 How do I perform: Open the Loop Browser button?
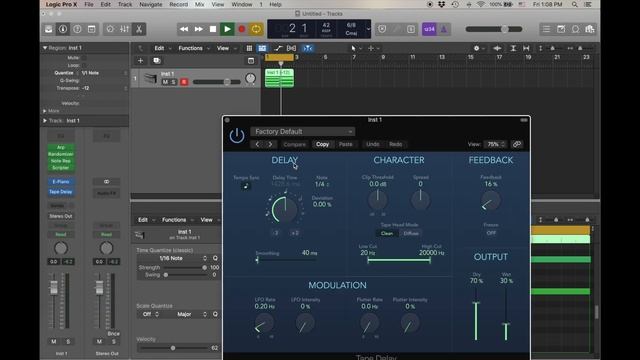(575, 29)
